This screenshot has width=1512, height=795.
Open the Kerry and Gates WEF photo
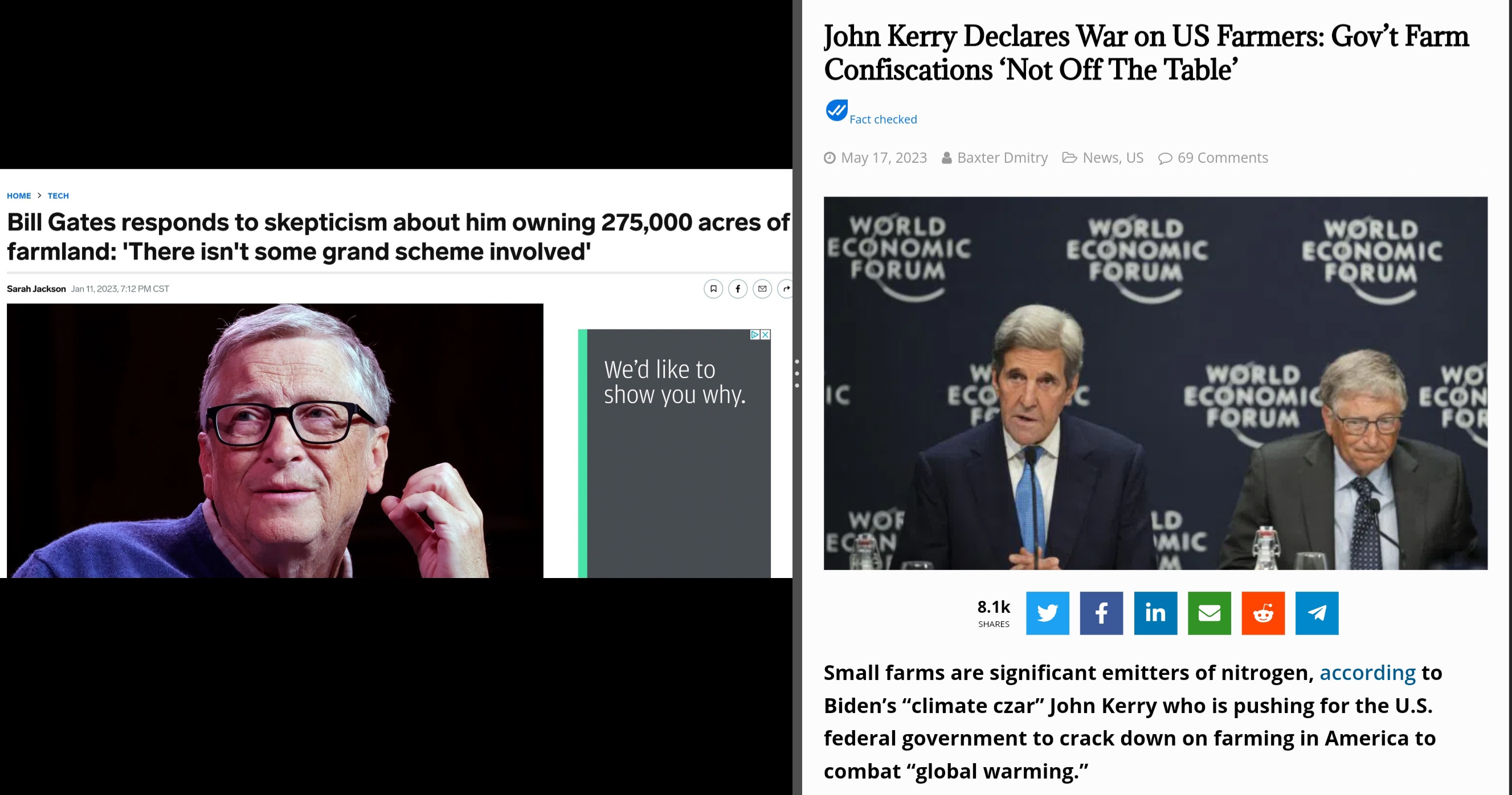[1155, 383]
